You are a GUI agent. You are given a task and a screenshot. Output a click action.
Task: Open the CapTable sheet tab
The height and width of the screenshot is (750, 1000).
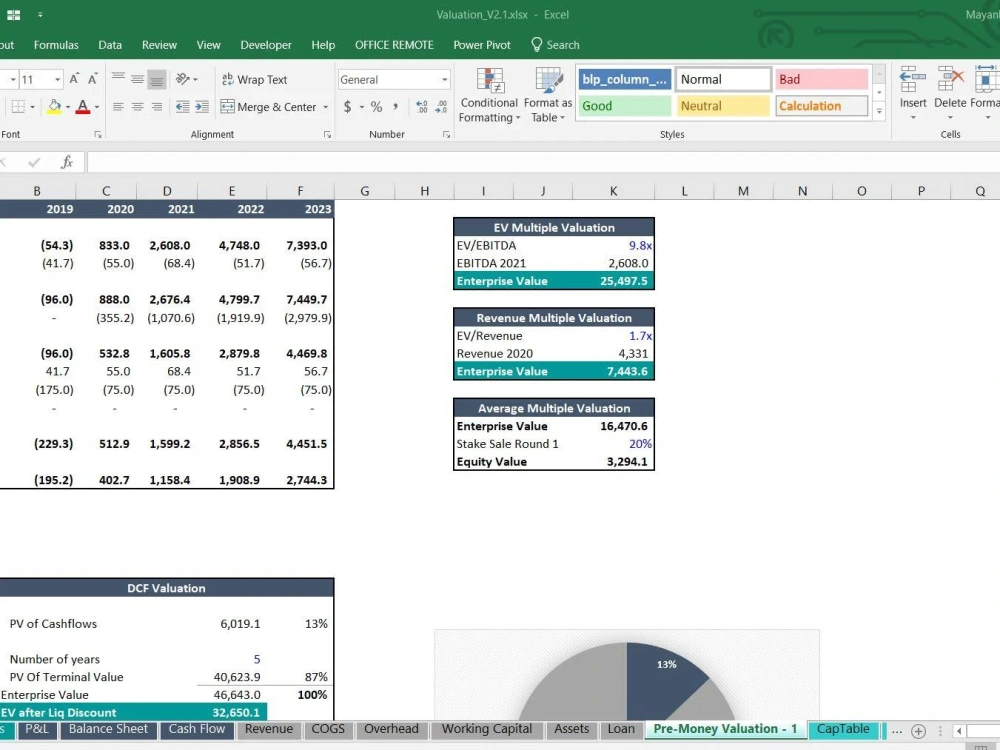843,729
